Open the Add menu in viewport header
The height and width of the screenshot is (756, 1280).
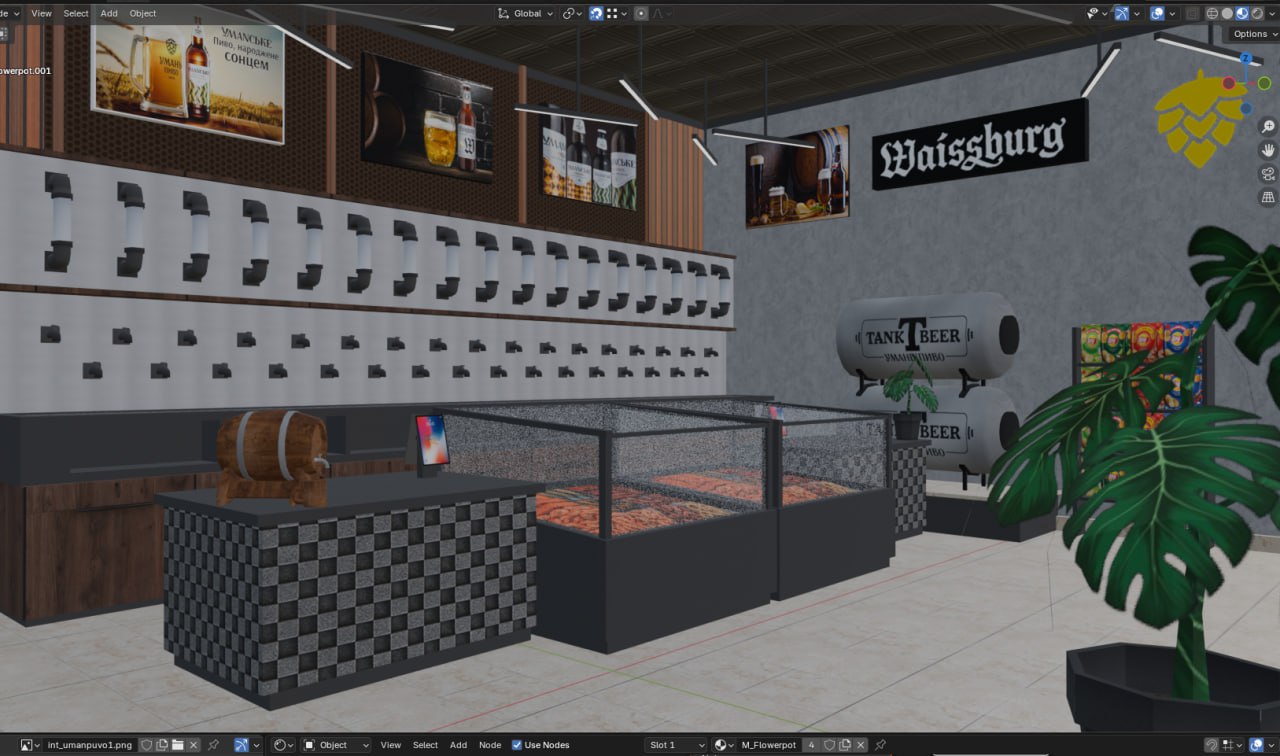click(x=109, y=14)
